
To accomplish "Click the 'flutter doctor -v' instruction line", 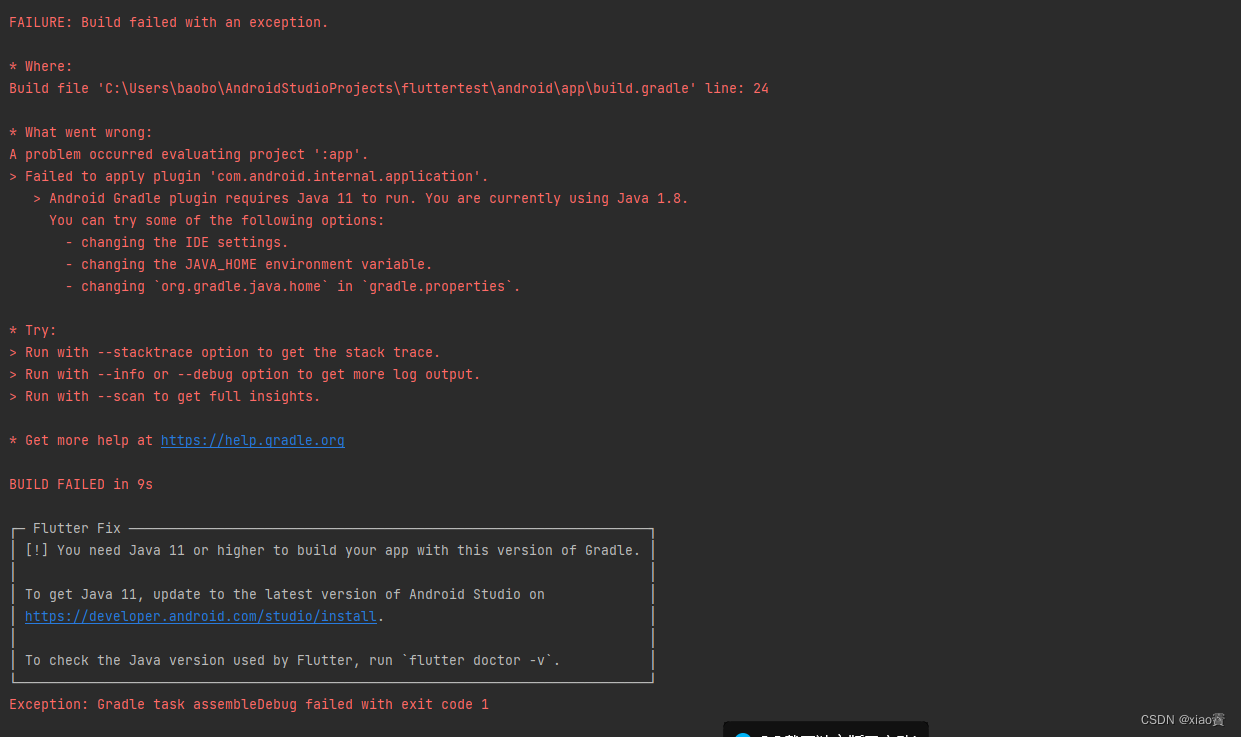I will click(x=293, y=660).
